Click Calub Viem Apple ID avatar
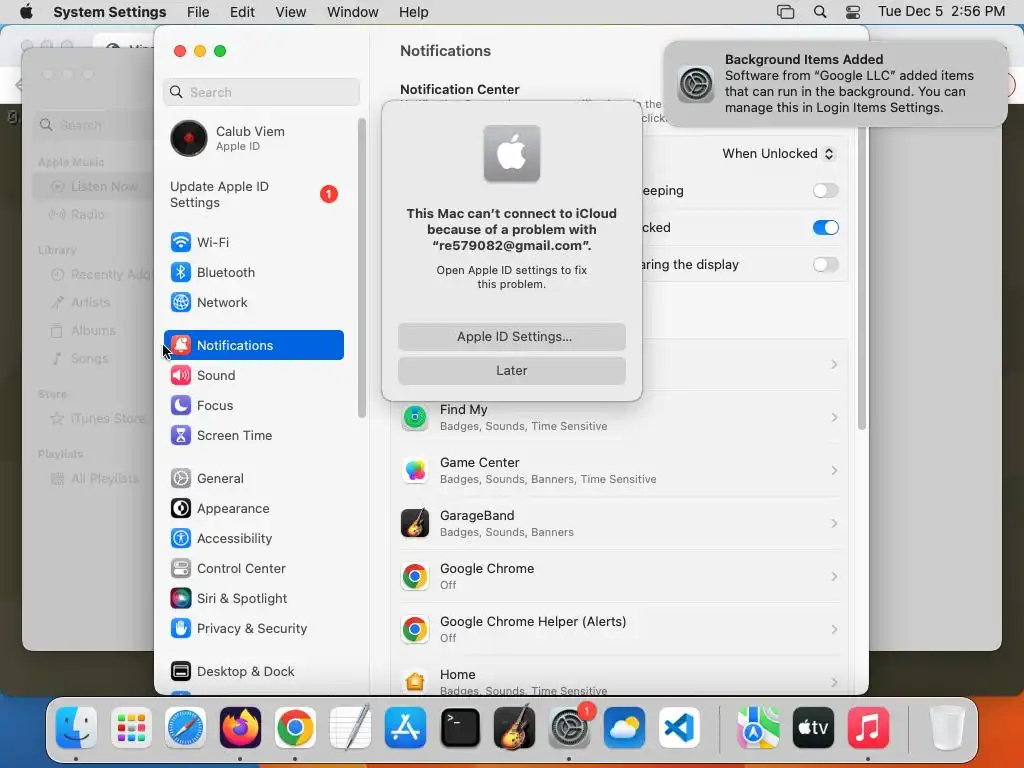Screen dimensions: 1024x768 tap(189, 138)
